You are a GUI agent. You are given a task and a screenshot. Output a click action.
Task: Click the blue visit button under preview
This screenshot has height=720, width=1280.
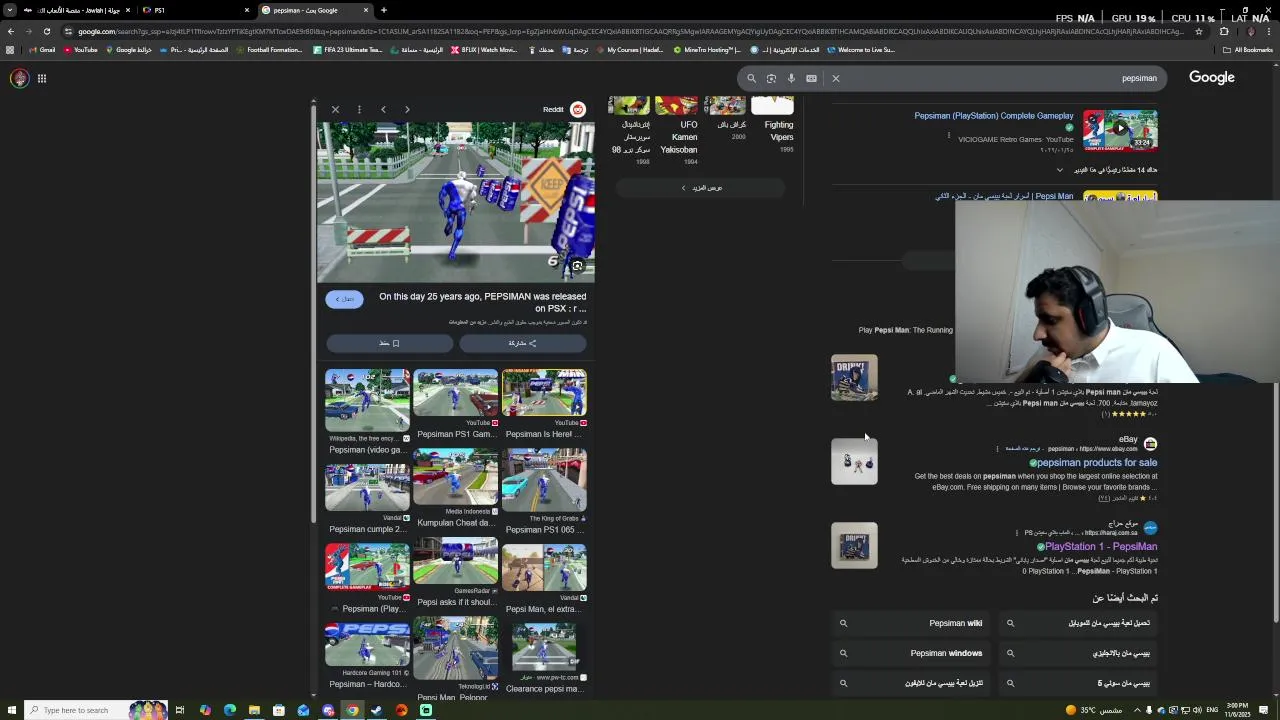344,299
